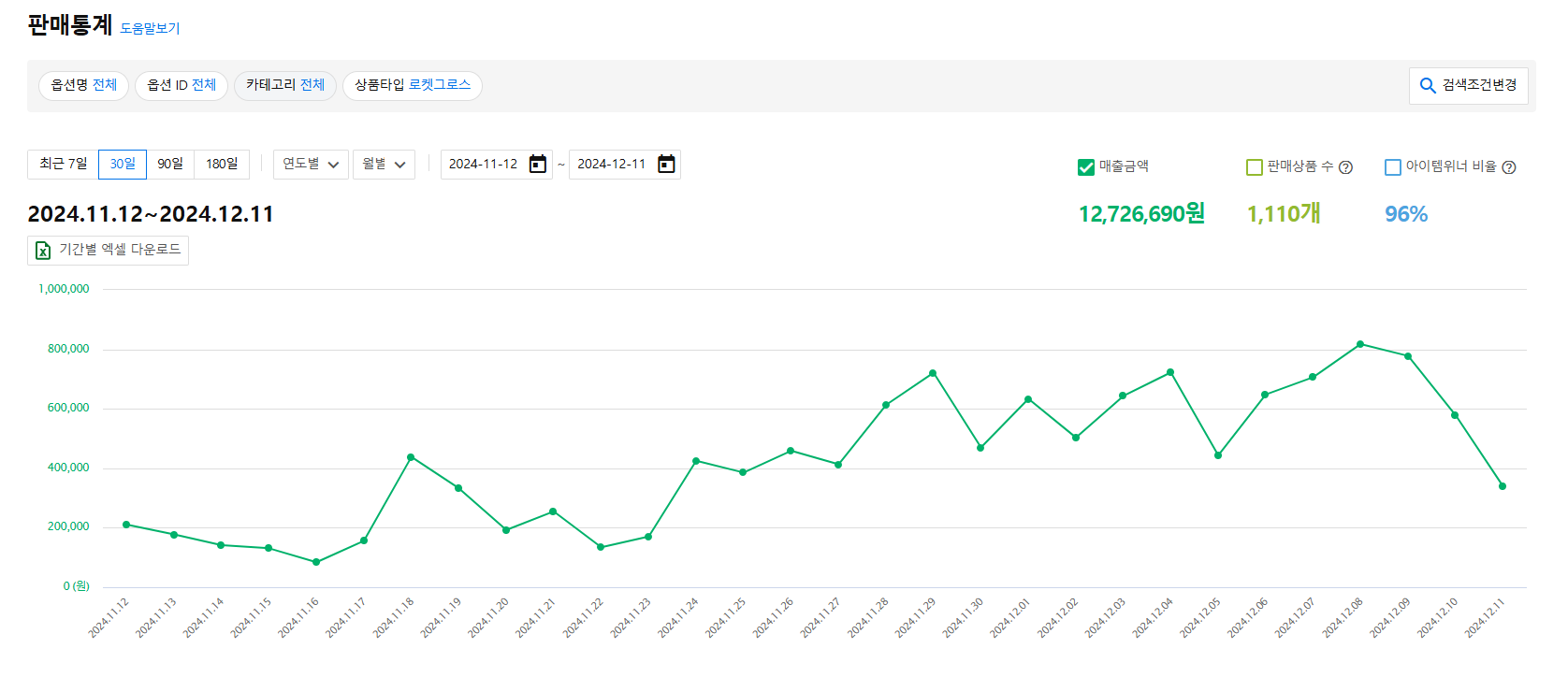Click the 2024.11.16 lowest data point
The height and width of the screenshot is (677, 1568).
[316, 562]
